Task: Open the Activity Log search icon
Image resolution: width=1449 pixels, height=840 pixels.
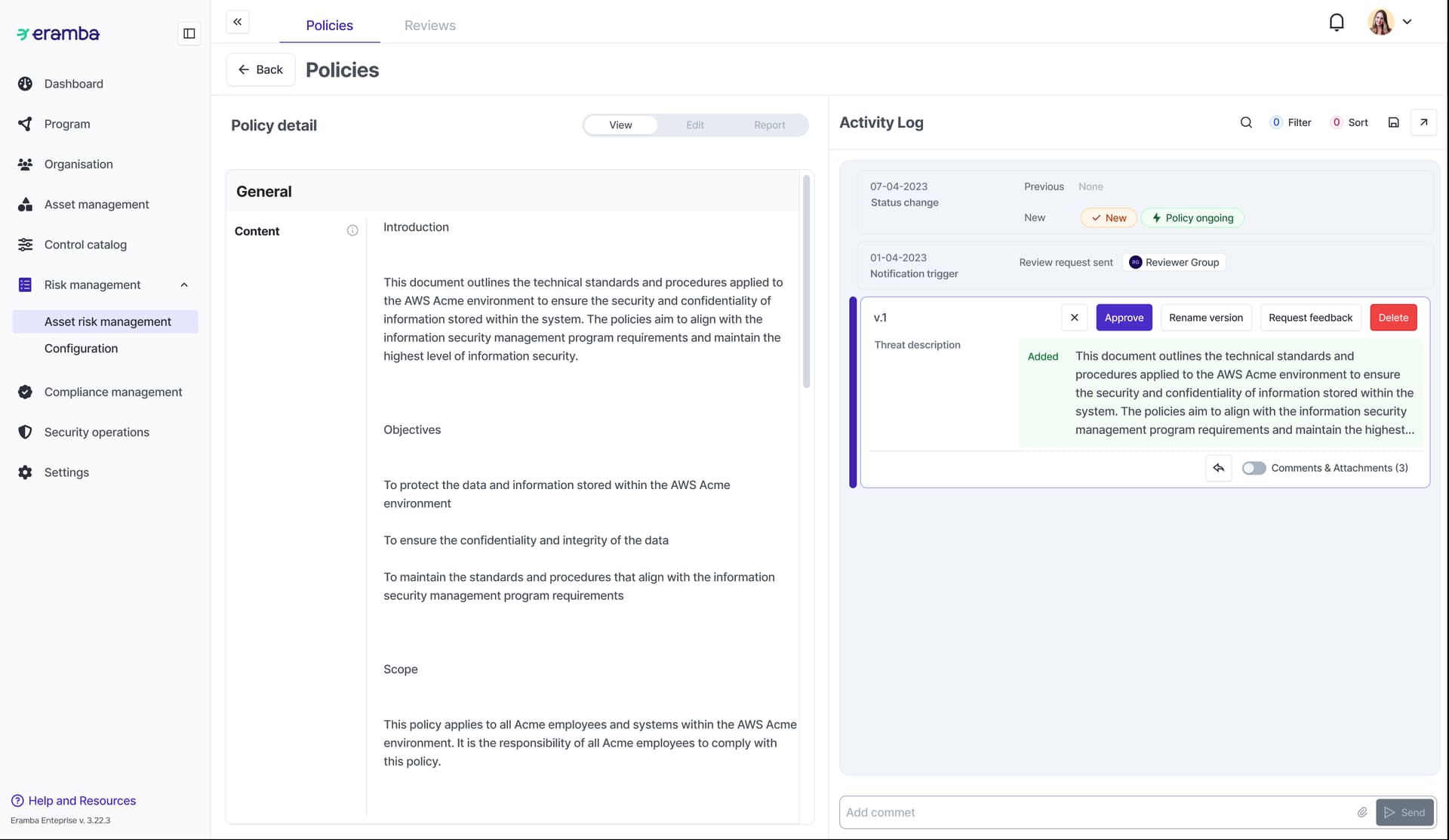Action: click(x=1246, y=122)
